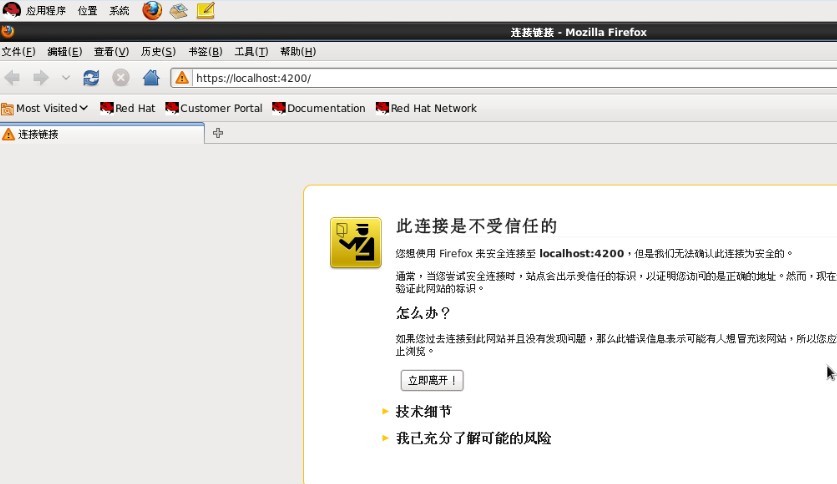837x484 pixels.
Task: Open the Documentation bookmark
Action: tap(319, 108)
